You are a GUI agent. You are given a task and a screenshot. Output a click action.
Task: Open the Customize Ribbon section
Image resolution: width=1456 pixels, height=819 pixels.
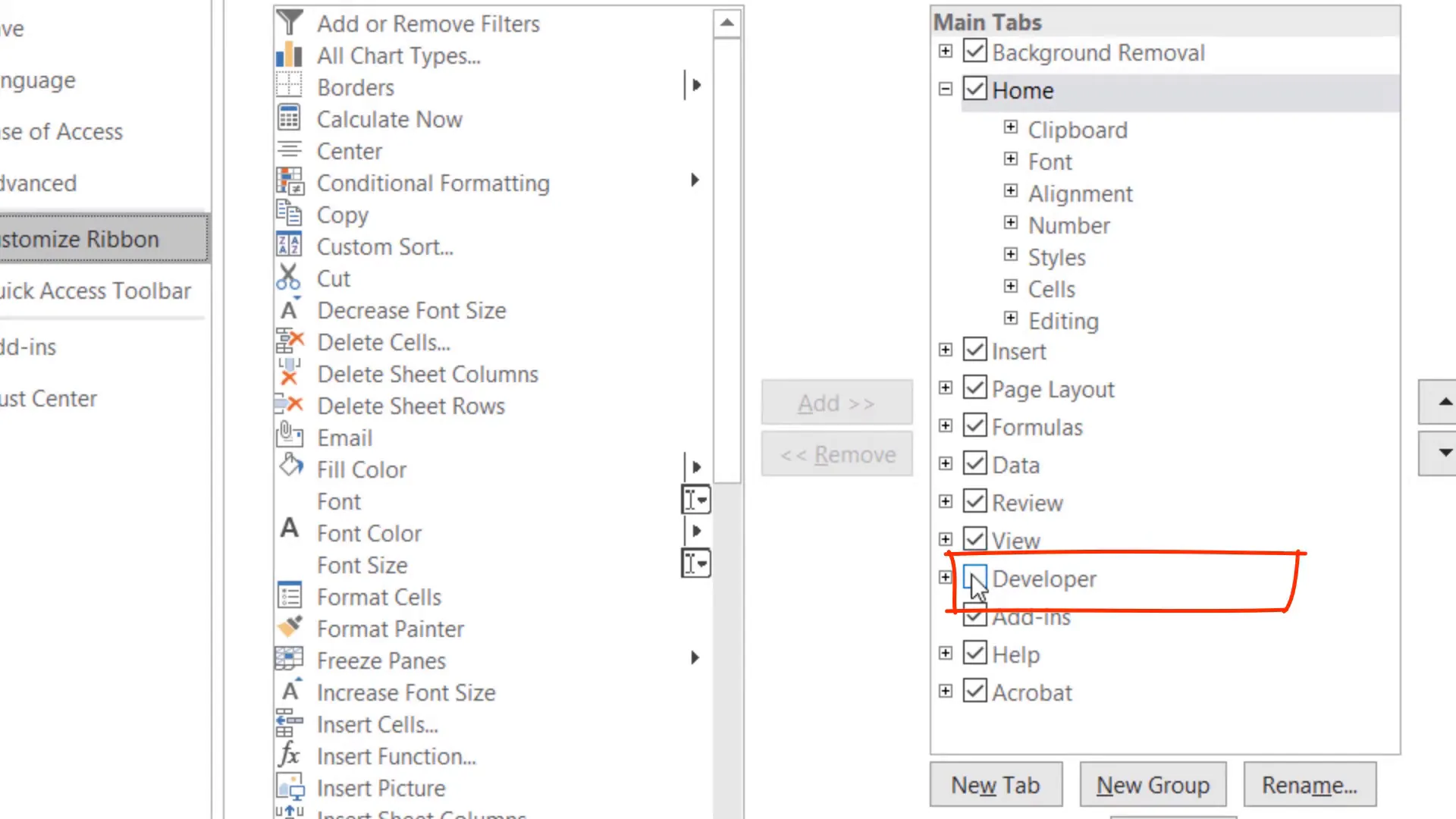80,239
